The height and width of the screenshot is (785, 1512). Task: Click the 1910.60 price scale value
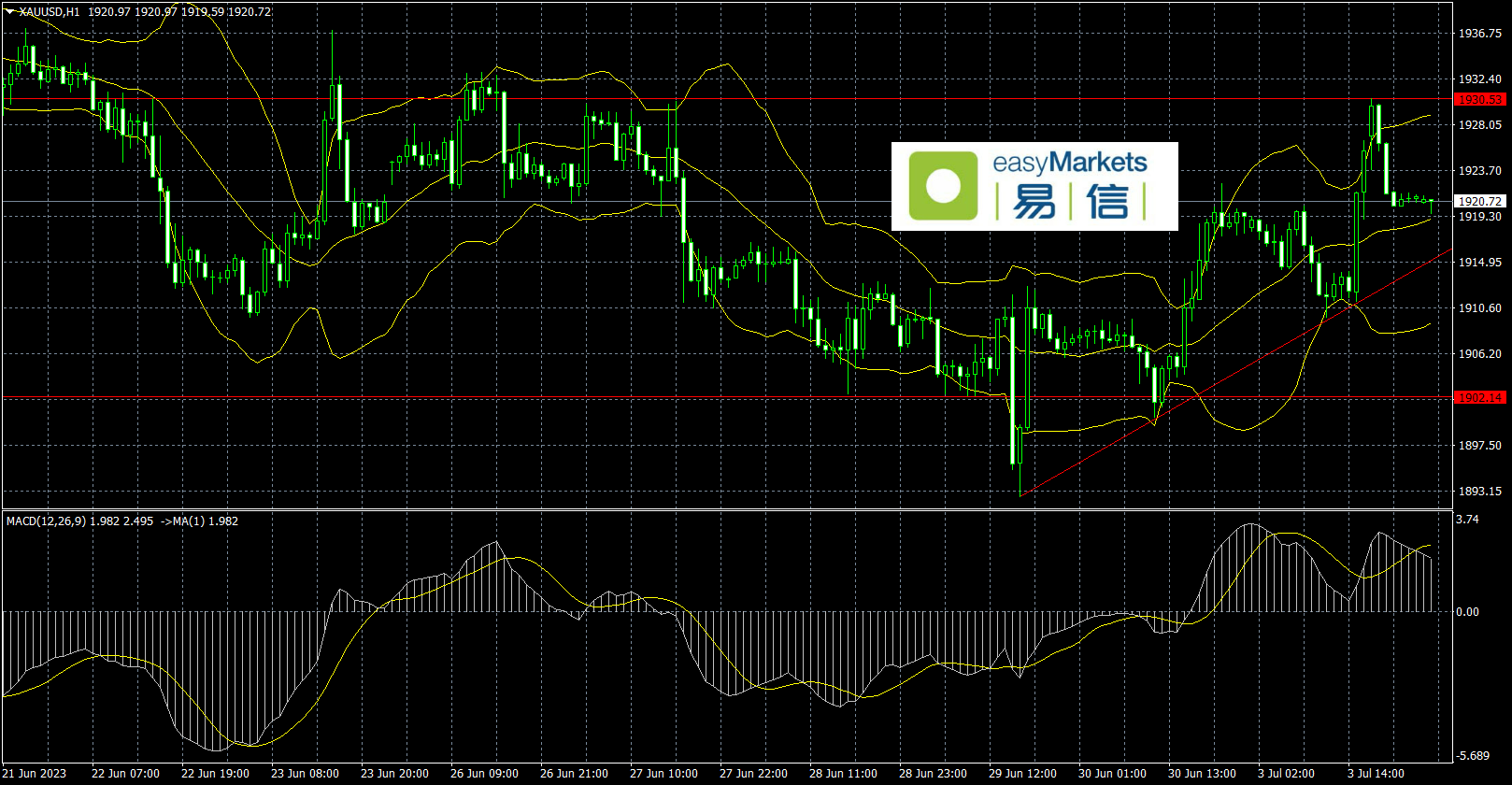point(1480,308)
